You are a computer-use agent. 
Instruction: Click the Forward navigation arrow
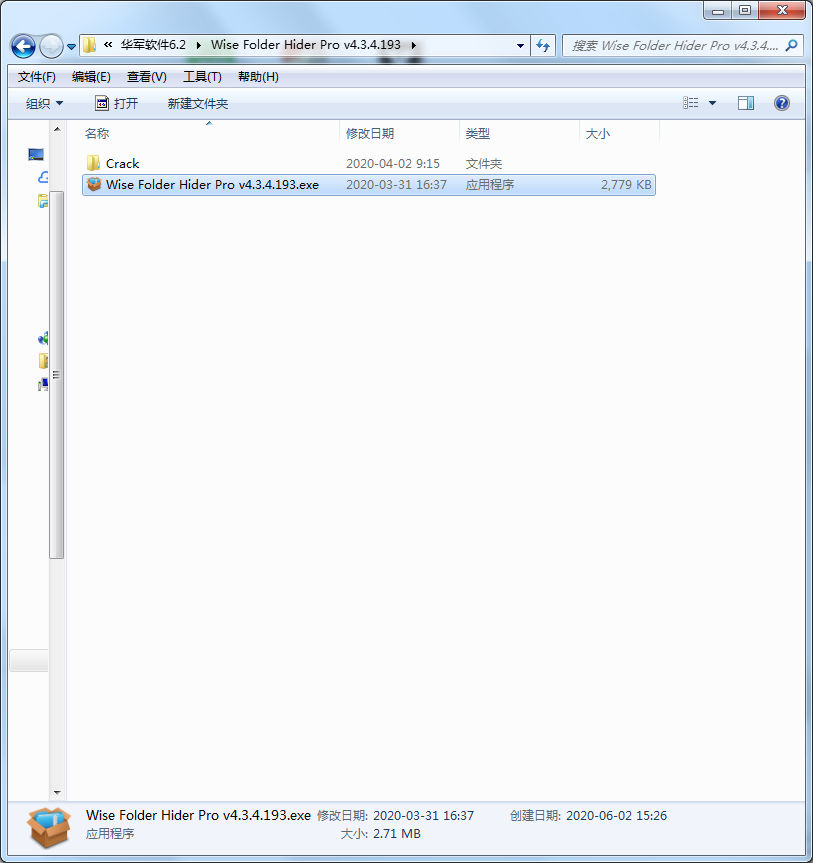point(52,46)
